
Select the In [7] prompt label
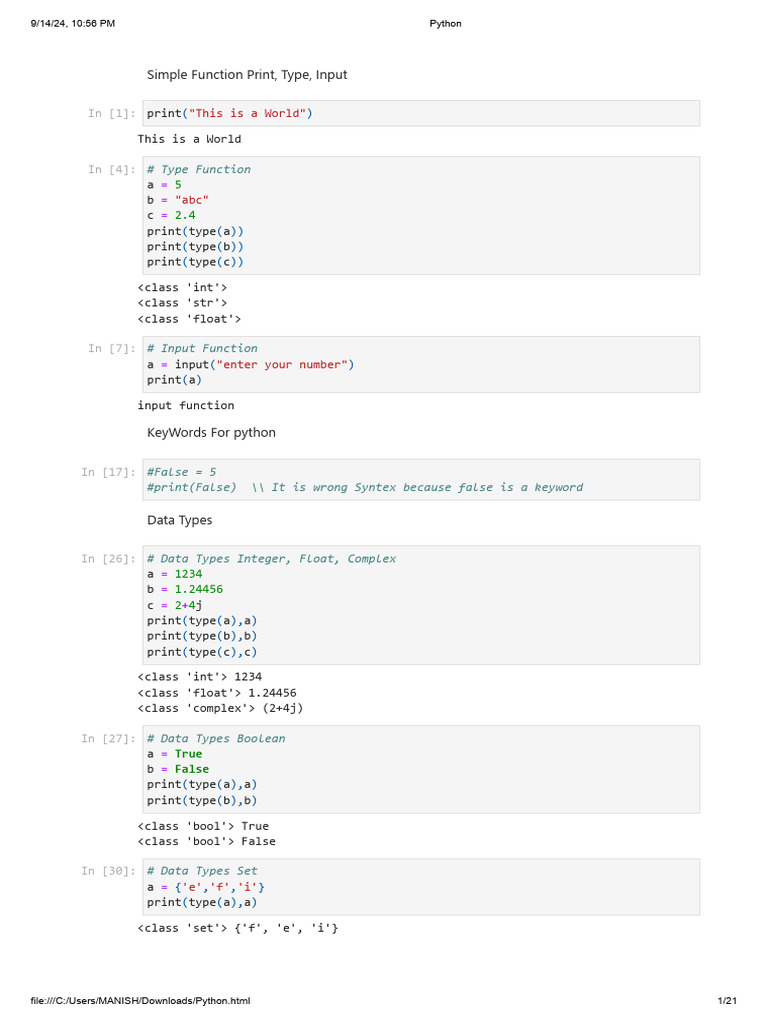click(x=112, y=349)
